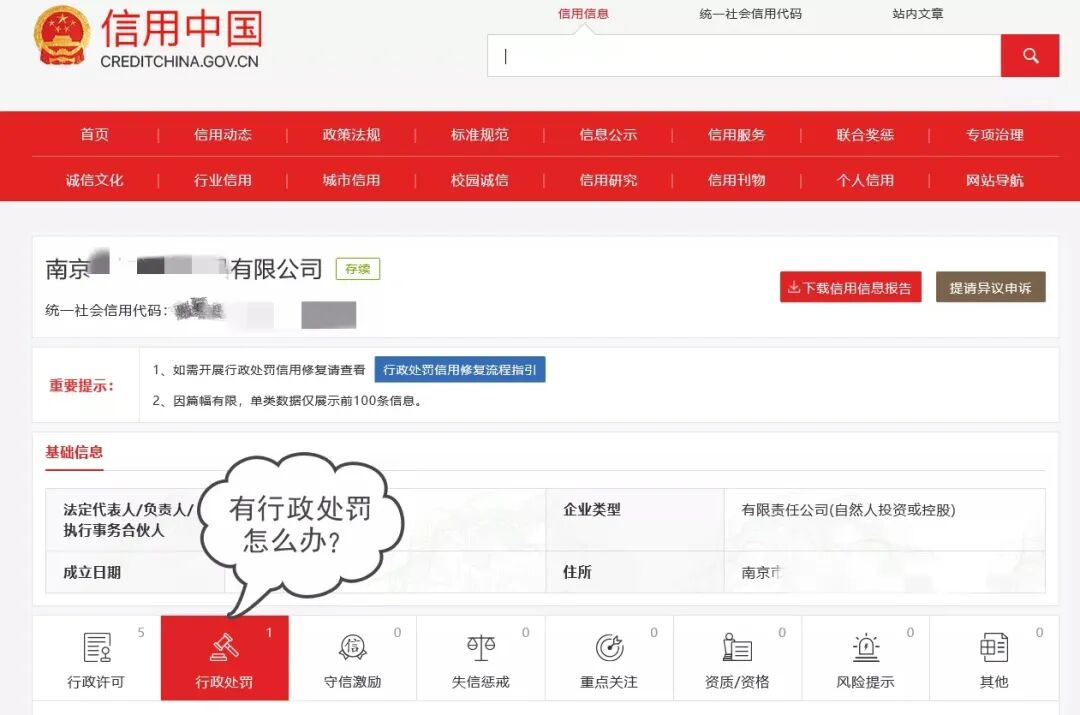Open 信用服务 navigation item
Screen dimensions: 1080x715
point(736,134)
